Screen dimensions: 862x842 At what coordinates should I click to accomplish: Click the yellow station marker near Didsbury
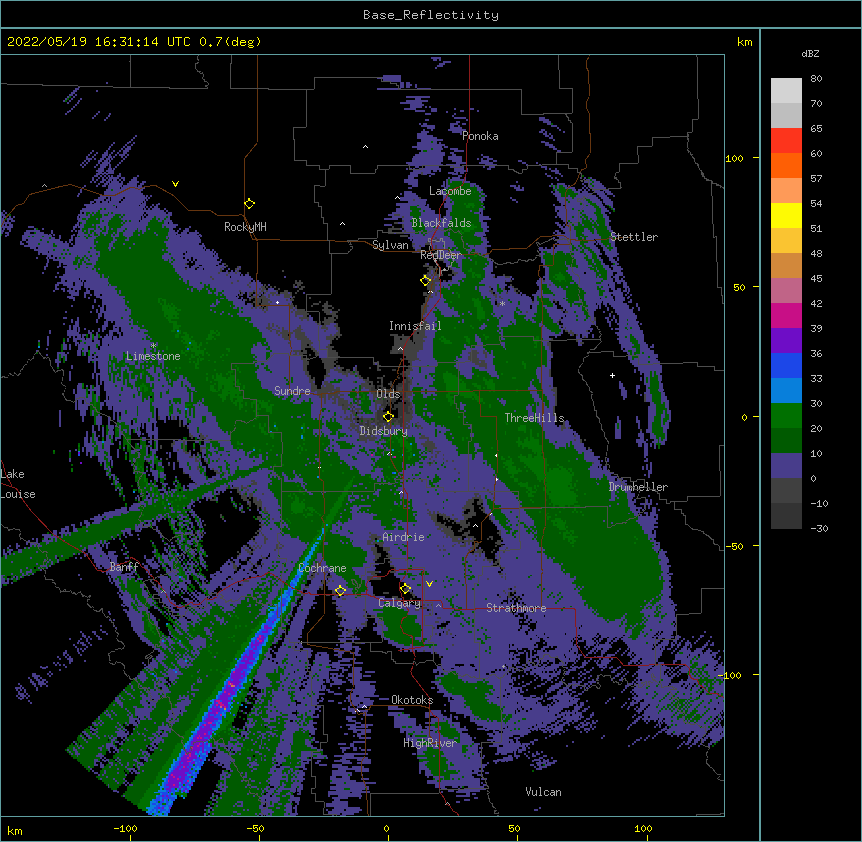388,416
